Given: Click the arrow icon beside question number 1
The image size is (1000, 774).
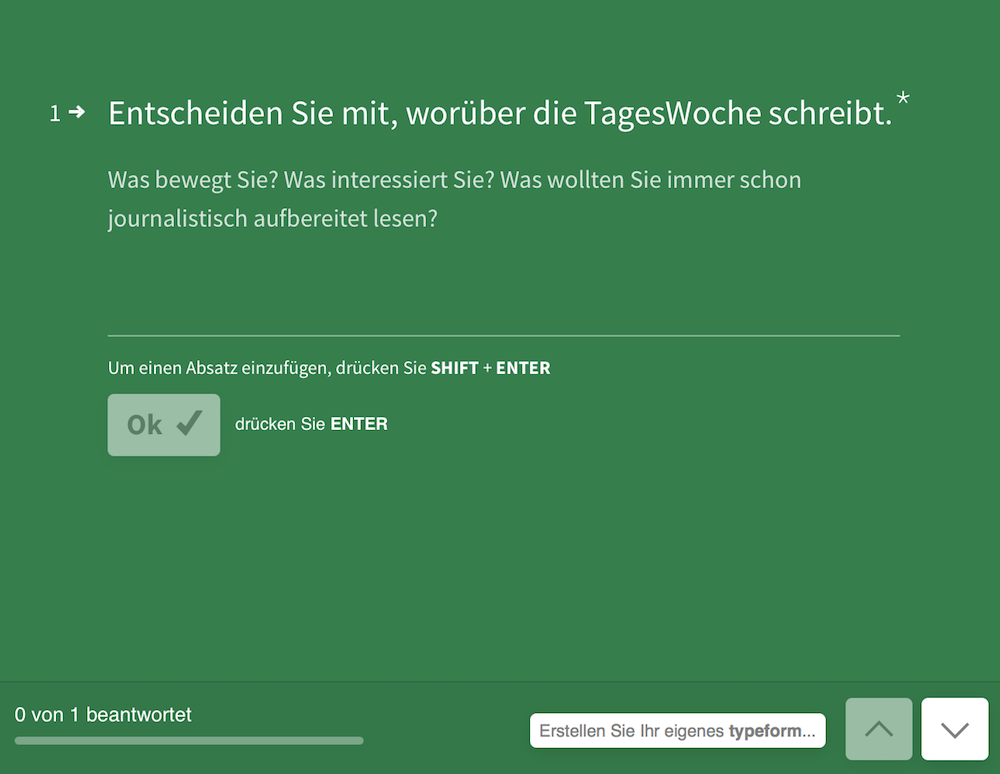Looking at the screenshot, I should [77, 112].
